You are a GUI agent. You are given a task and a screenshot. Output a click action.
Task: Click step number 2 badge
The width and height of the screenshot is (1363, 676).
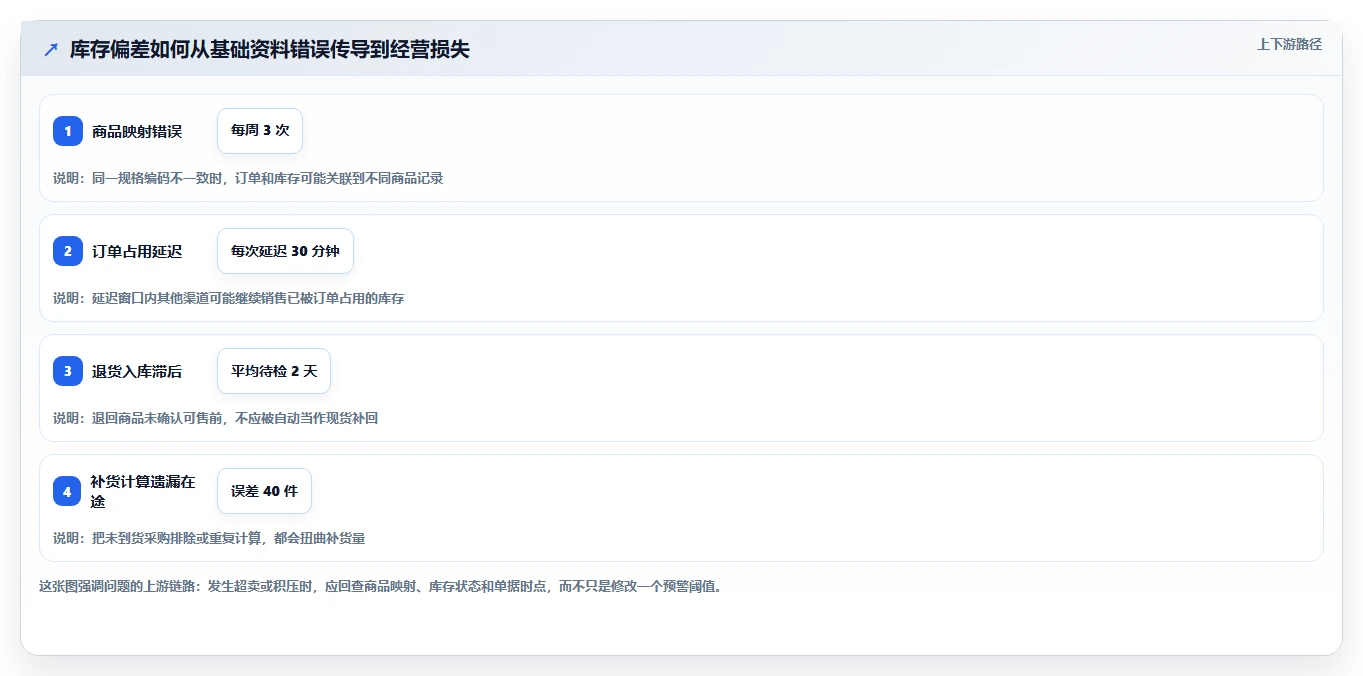pos(68,251)
